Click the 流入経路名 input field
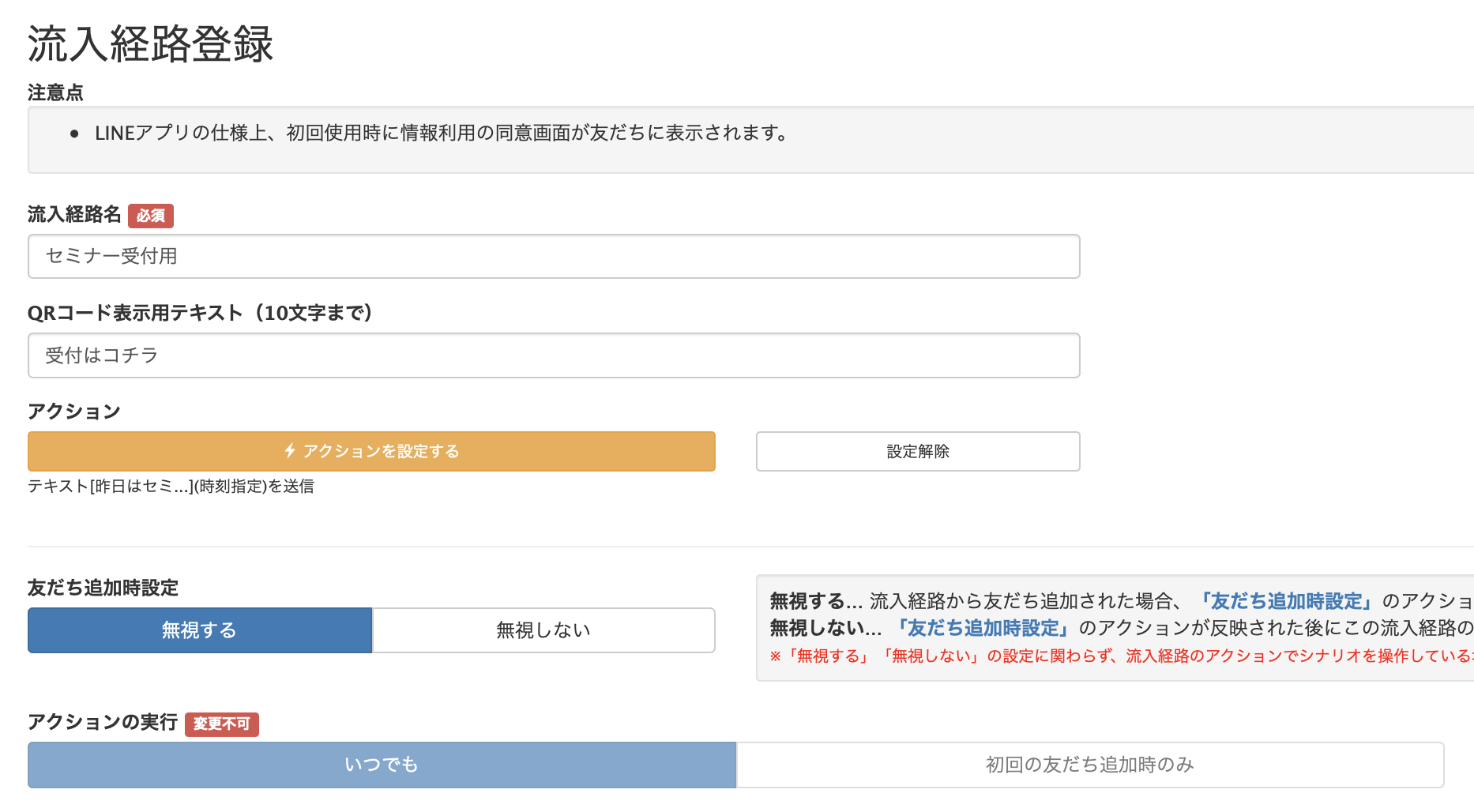Screen dimensions: 1474x812 coord(553,256)
